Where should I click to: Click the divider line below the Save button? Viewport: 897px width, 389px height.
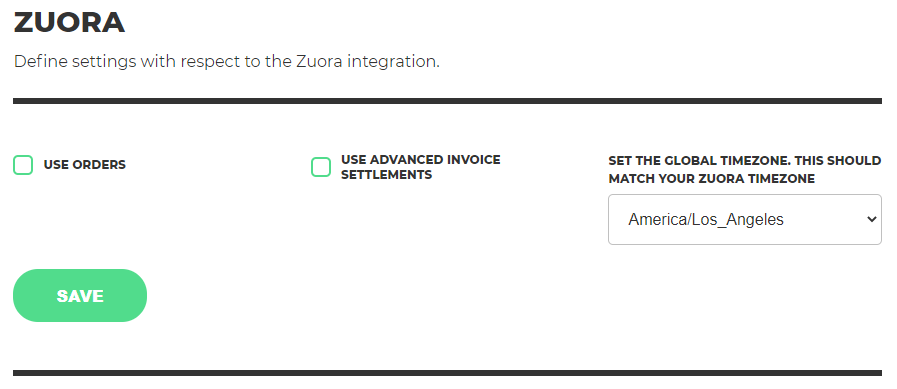click(447, 373)
